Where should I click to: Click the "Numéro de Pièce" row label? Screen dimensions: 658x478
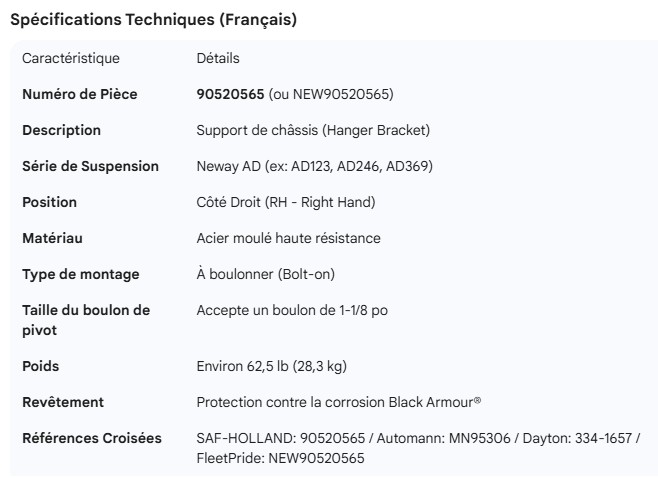pyautogui.click(x=80, y=94)
